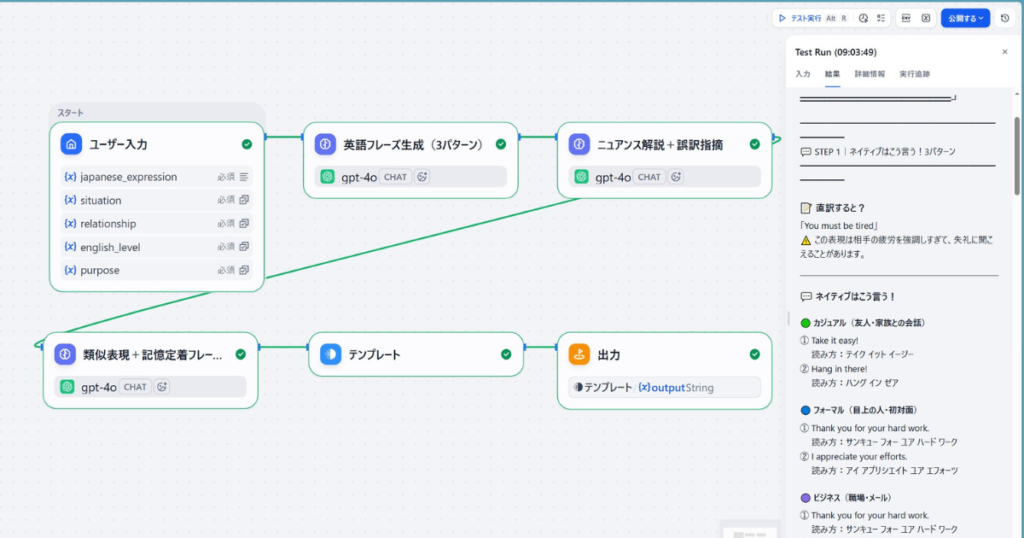
Task: Select the ユーザー入力 home start node icon
Action: coord(71,144)
